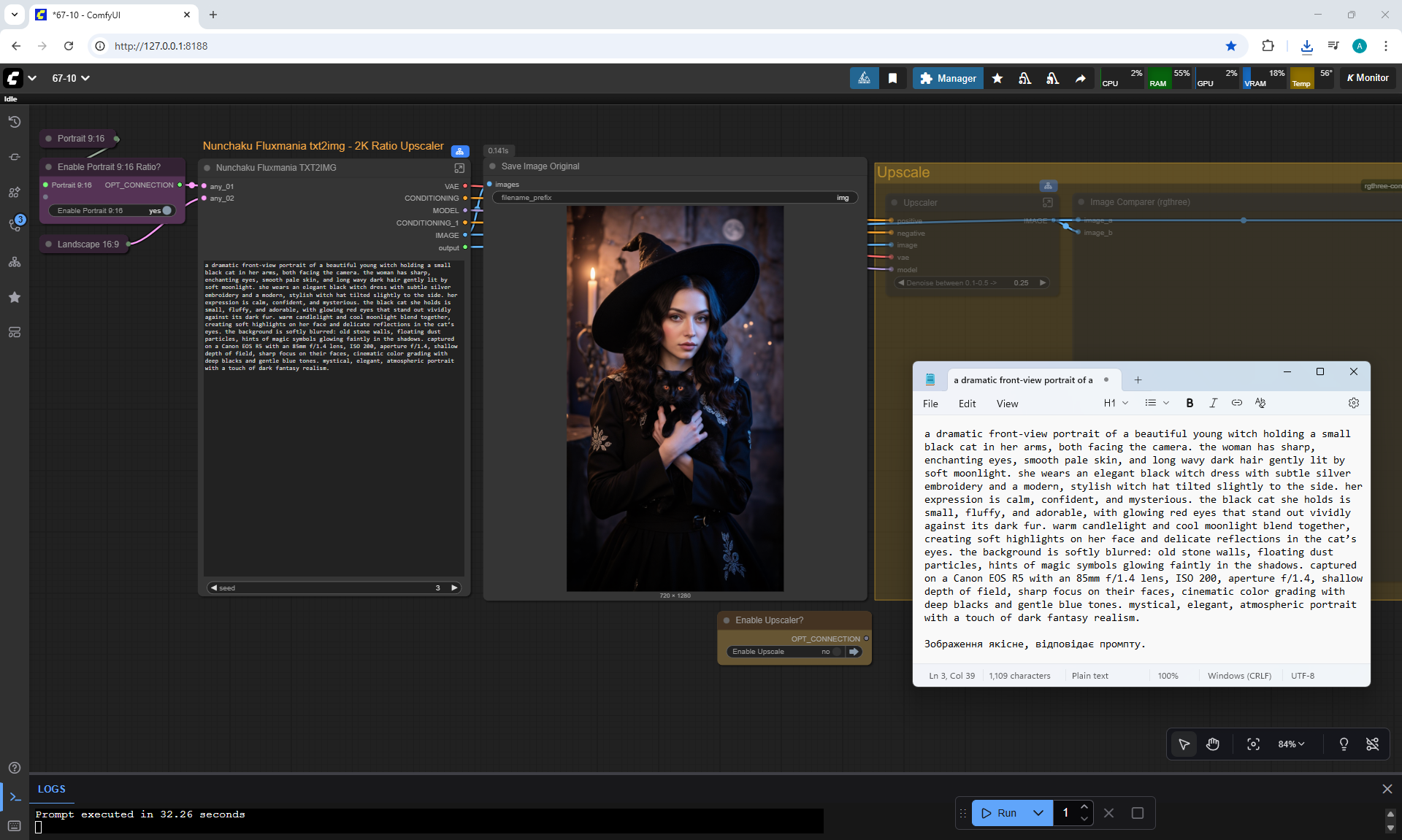Image resolution: width=1402 pixels, height=840 pixels.
Task: Toggle the Enable Upscale switch
Action: (836, 652)
